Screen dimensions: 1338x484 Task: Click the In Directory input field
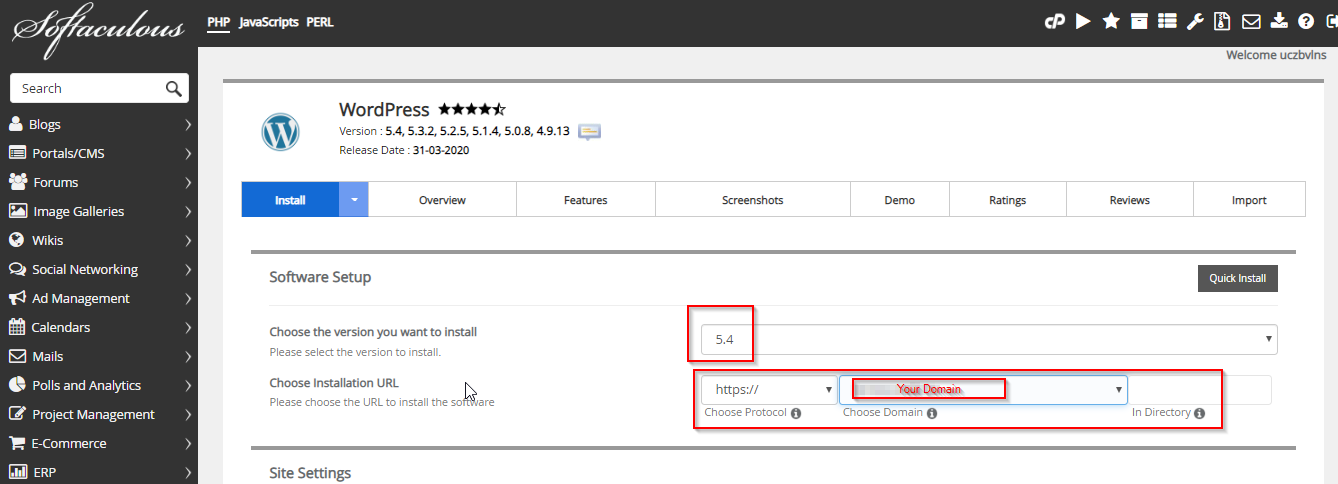point(1200,390)
